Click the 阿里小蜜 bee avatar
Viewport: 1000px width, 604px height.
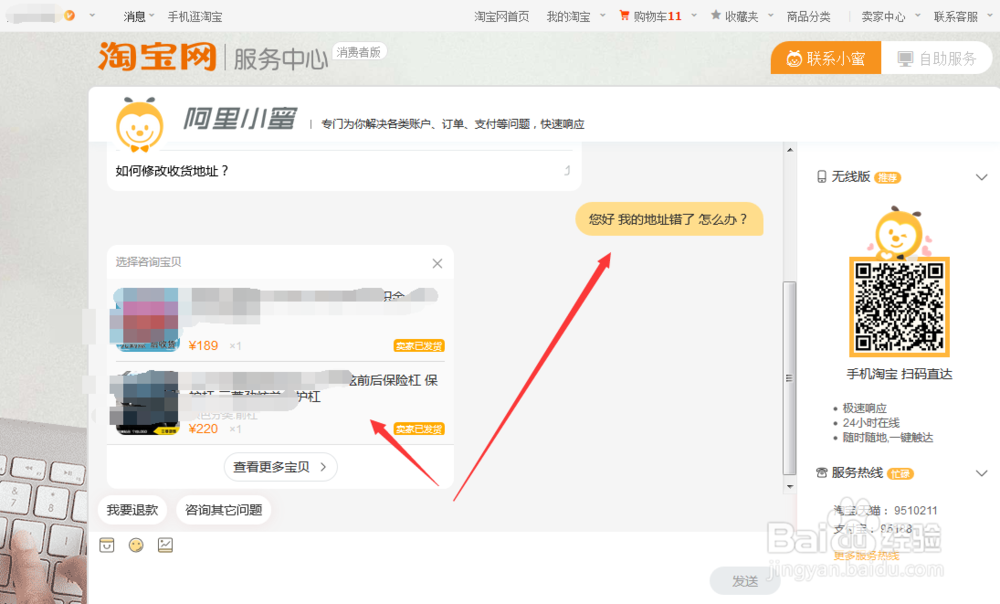click(x=140, y=125)
